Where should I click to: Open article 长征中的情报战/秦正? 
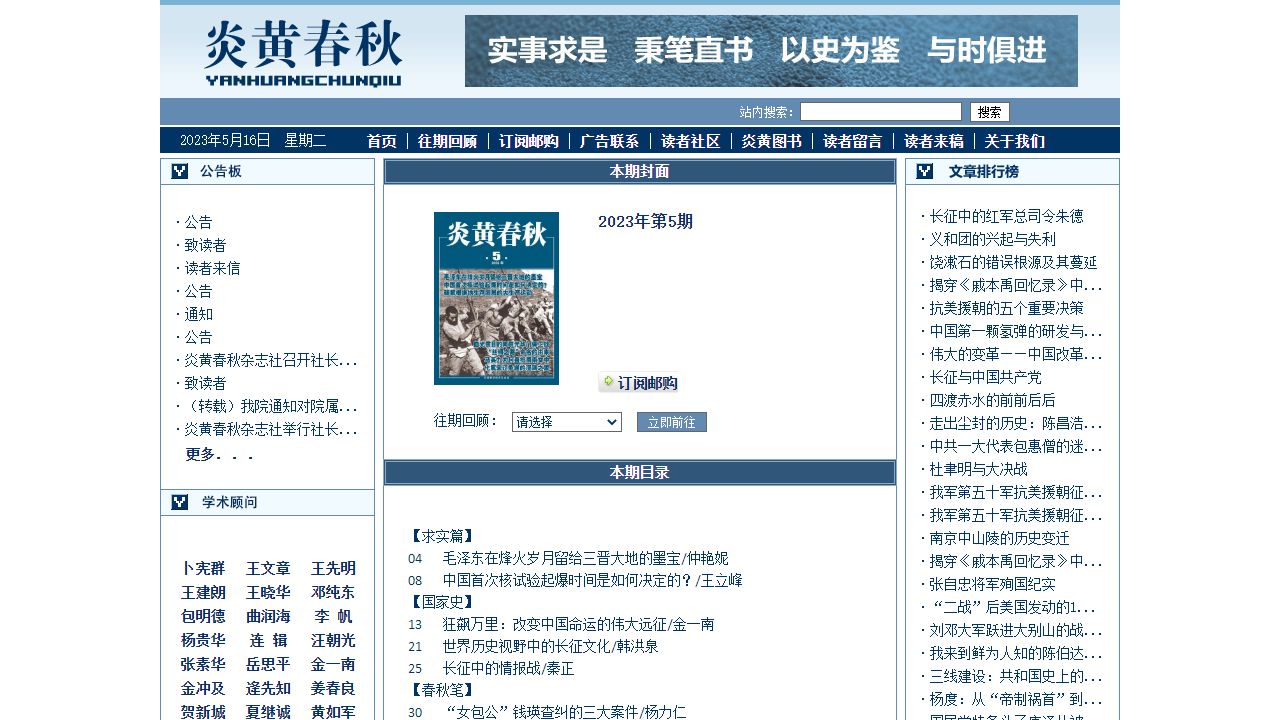pyautogui.click(x=508, y=668)
